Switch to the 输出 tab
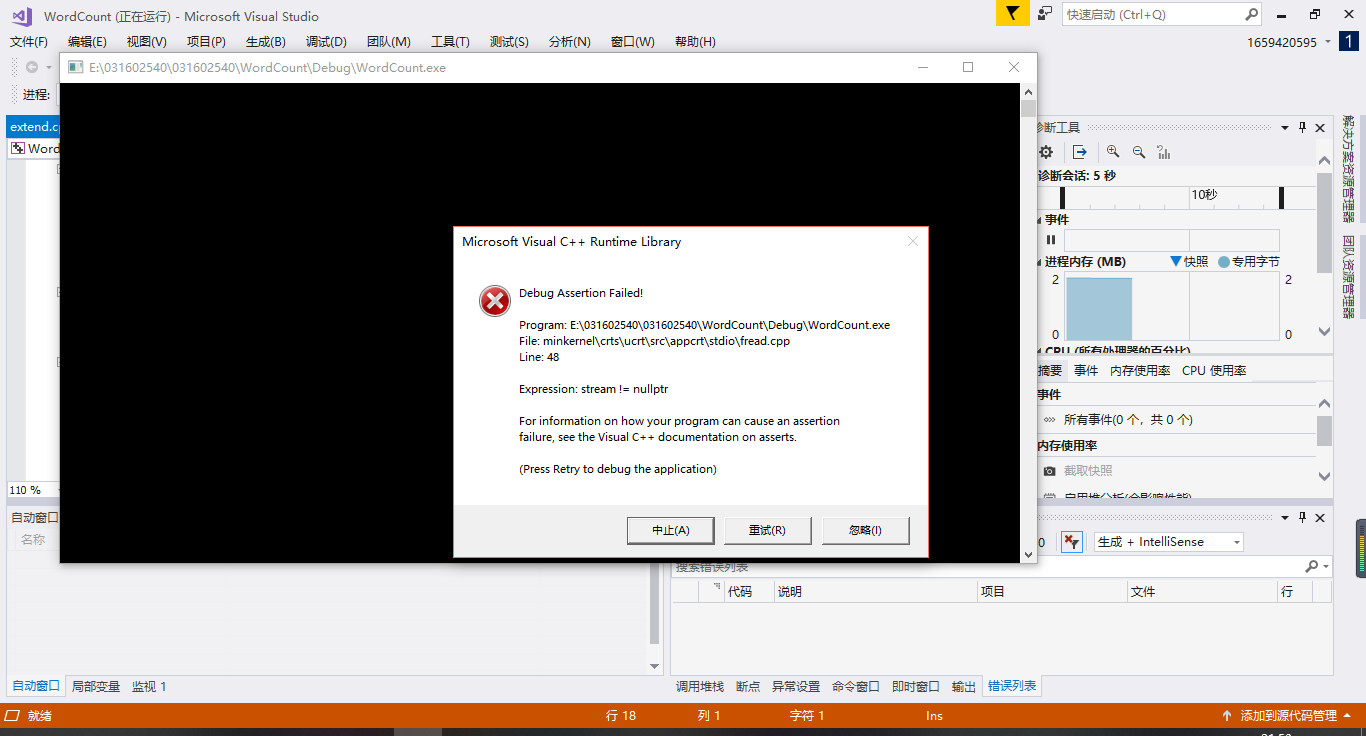1366x736 pixels. pos(964,686)
